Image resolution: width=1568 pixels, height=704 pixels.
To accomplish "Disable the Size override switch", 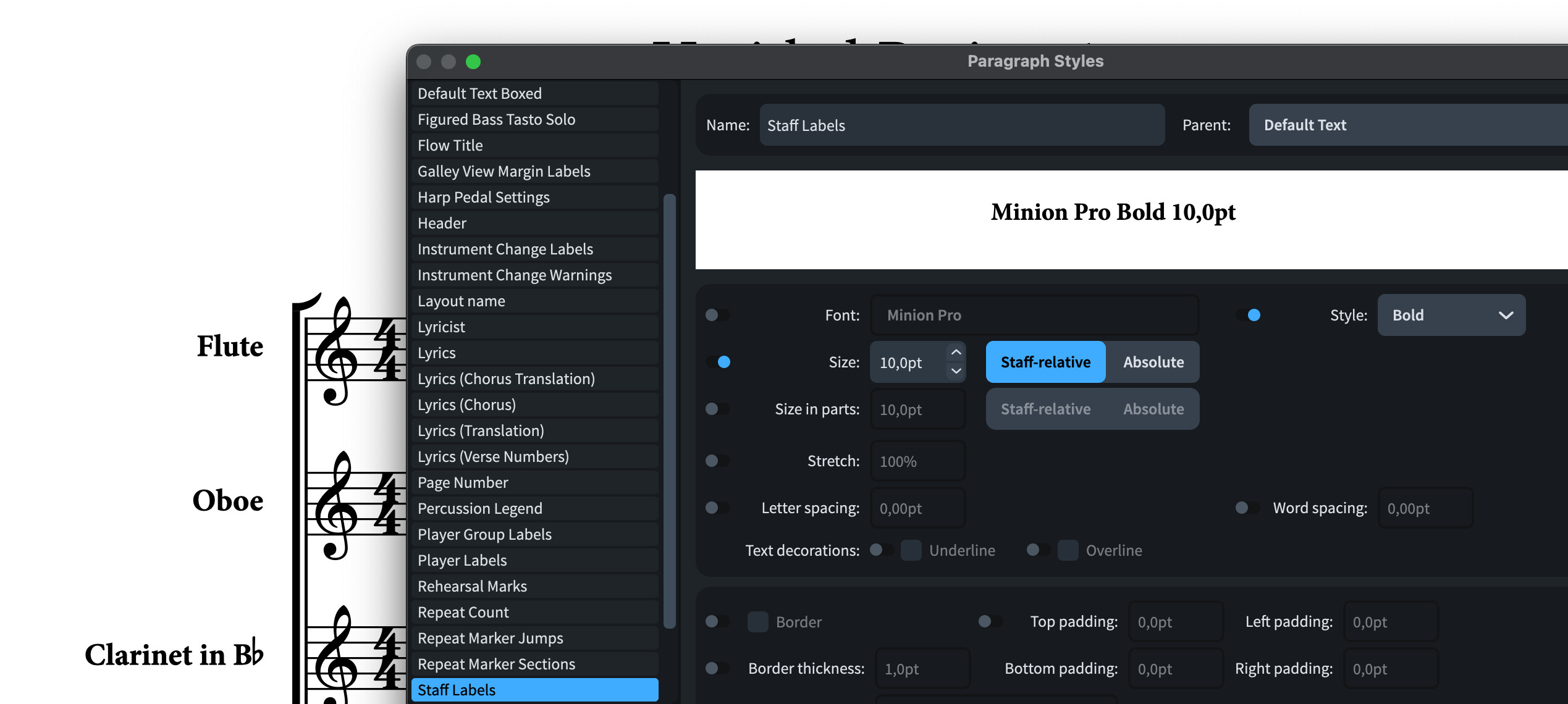I will coord(717,362).
